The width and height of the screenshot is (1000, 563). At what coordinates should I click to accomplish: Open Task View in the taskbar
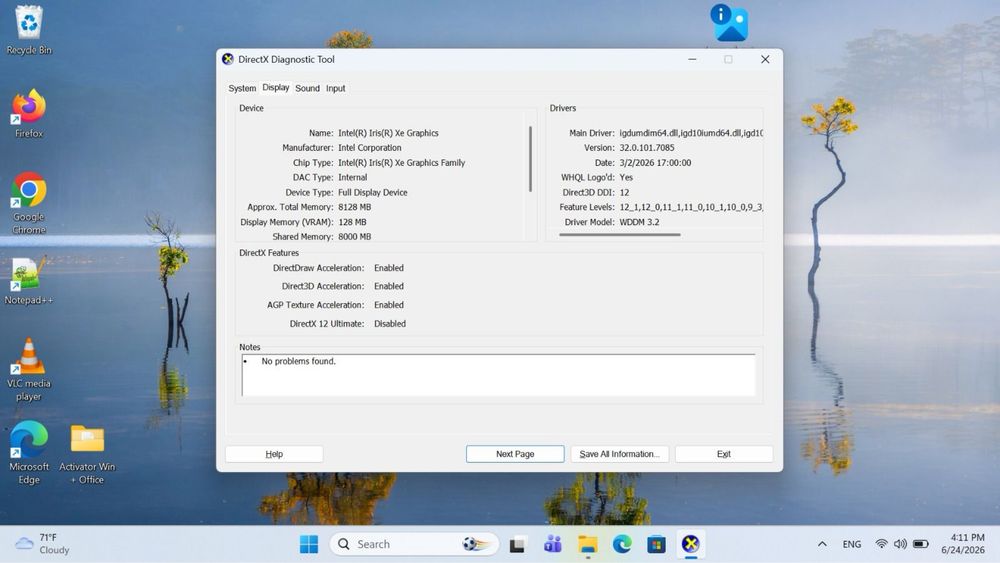[517, 545]
